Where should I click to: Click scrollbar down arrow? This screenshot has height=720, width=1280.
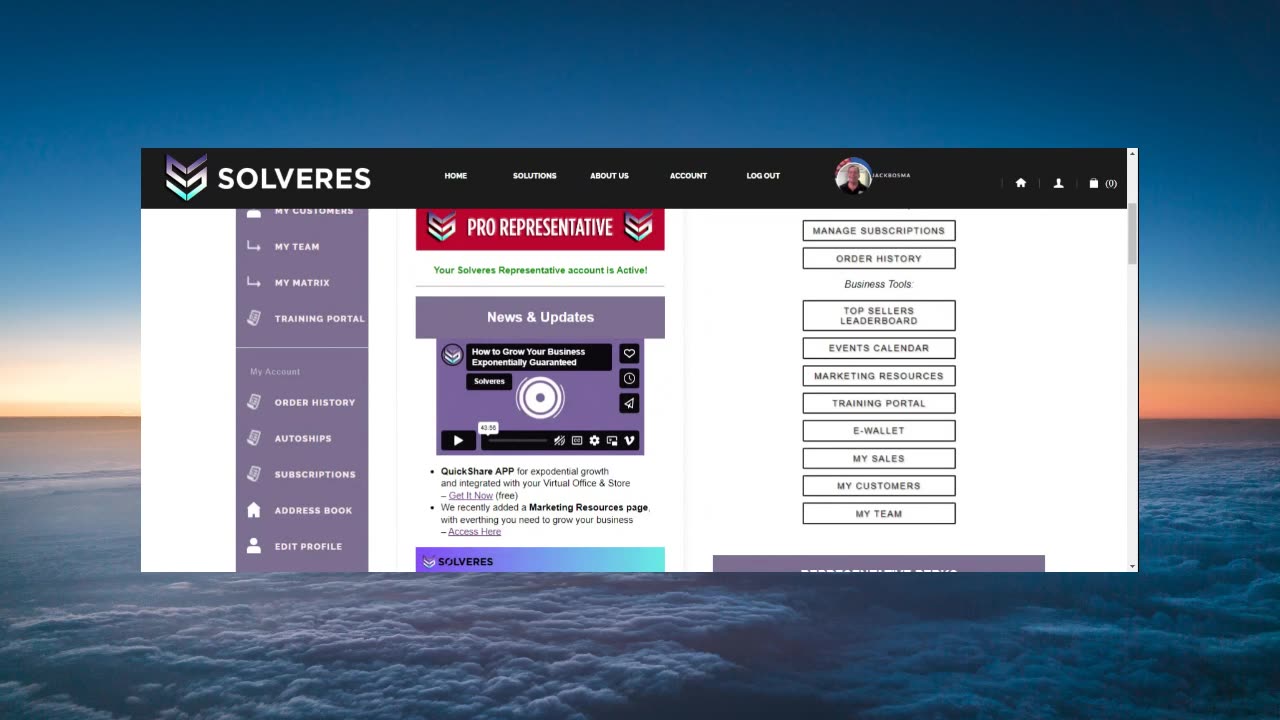coord(1132,566)
